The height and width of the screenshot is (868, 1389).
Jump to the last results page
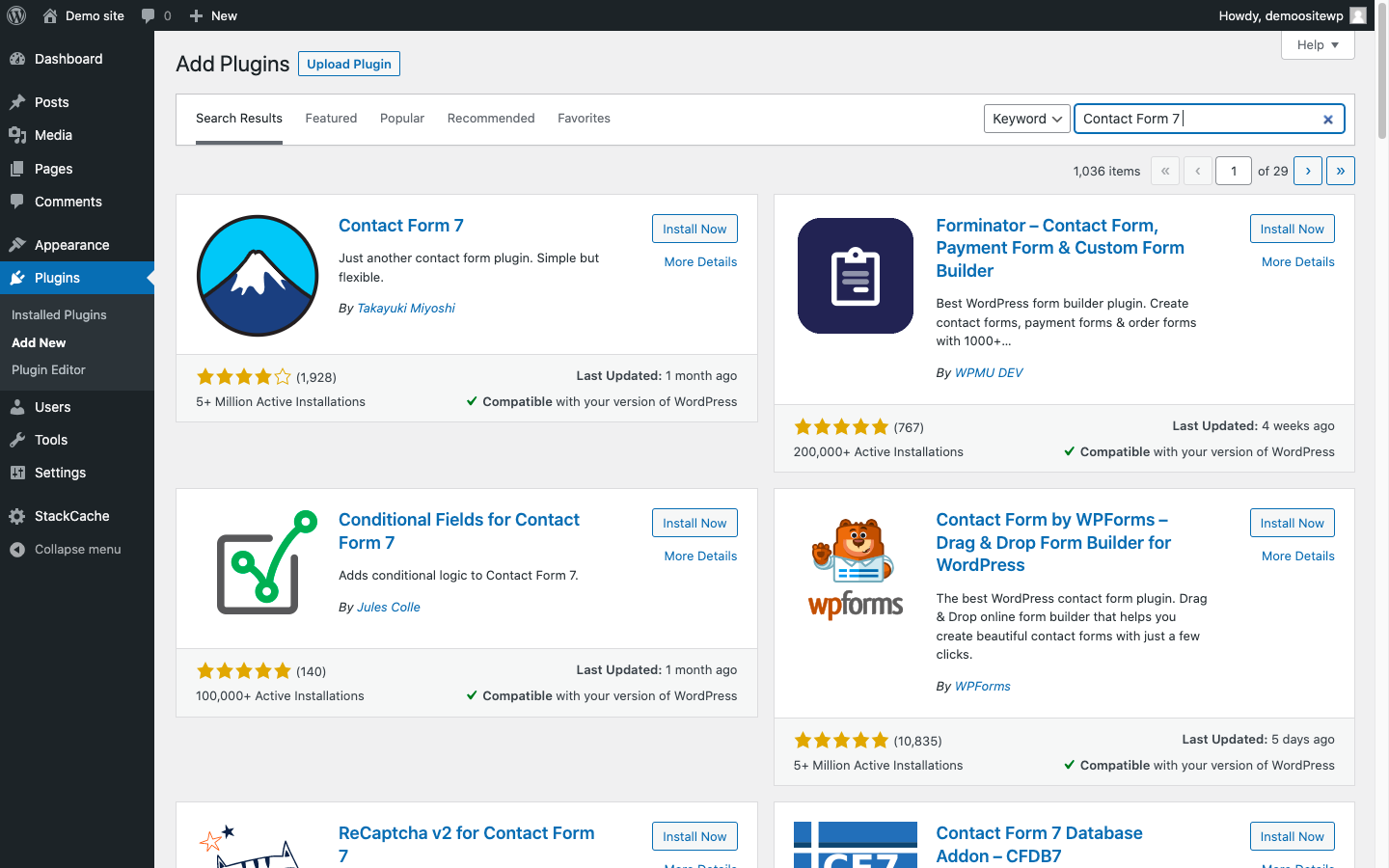pyautogui.click(x=1341, y=171)
